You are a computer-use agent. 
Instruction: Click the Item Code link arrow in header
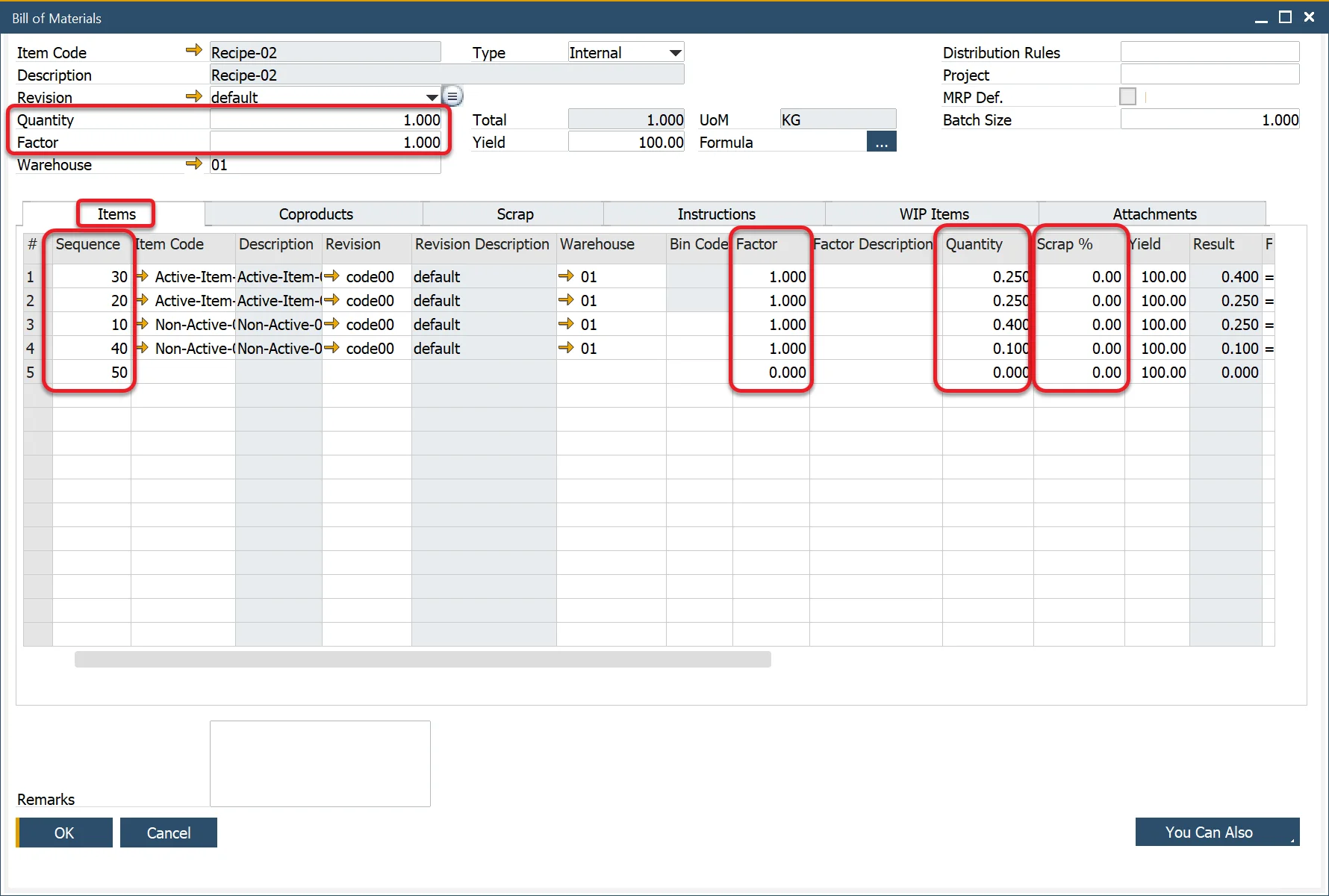[x=193, y=51]
